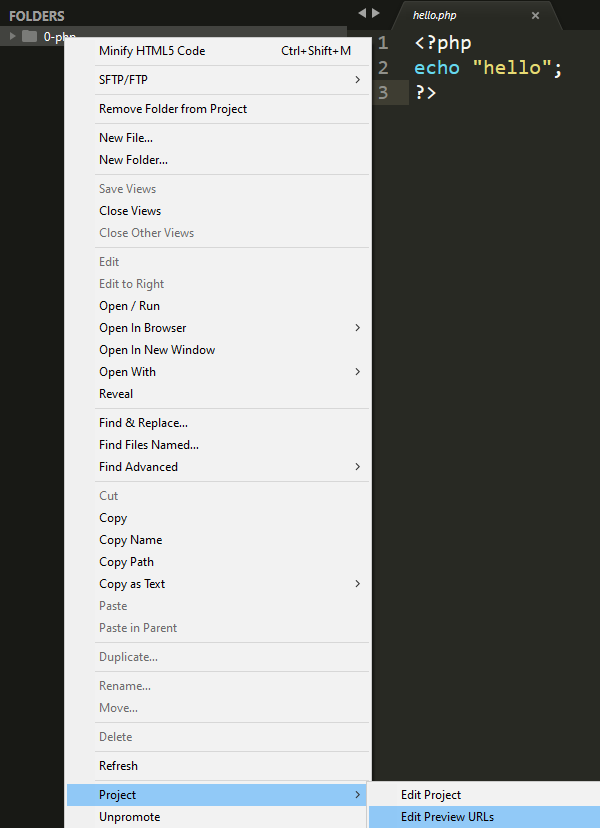The height and width of the screenshot is (828, 600).
Task: Select Edit Project in the submenu
Action: (x=431, y=795)
